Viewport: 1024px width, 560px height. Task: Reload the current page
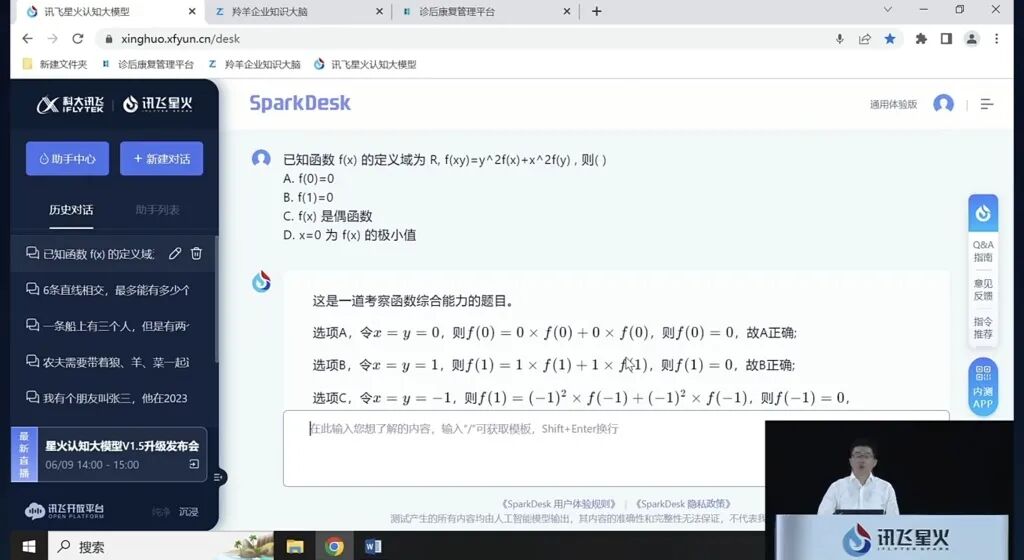78,39
